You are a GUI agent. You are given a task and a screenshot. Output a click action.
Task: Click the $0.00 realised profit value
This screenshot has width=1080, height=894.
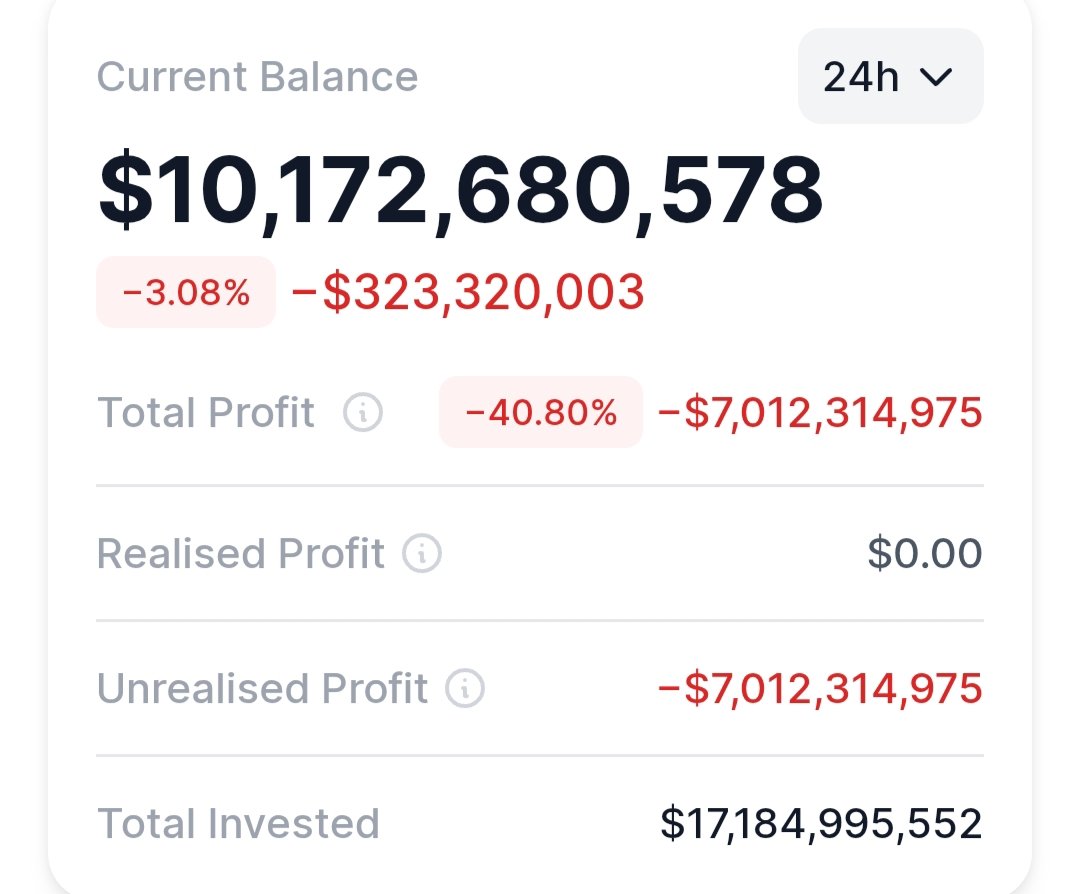(x=925, y=553)
